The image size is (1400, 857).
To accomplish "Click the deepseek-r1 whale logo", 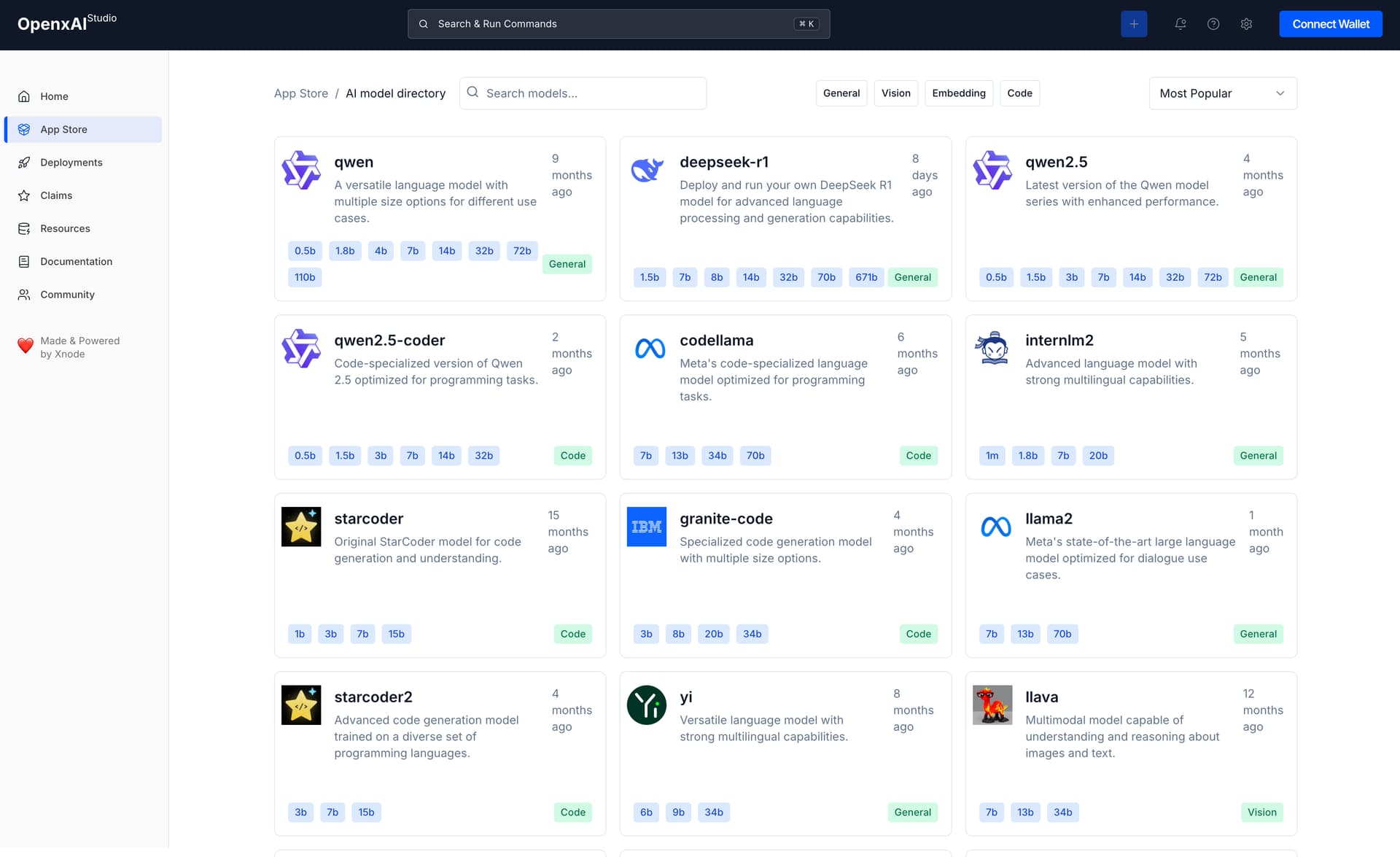I will tap(647, 170).
